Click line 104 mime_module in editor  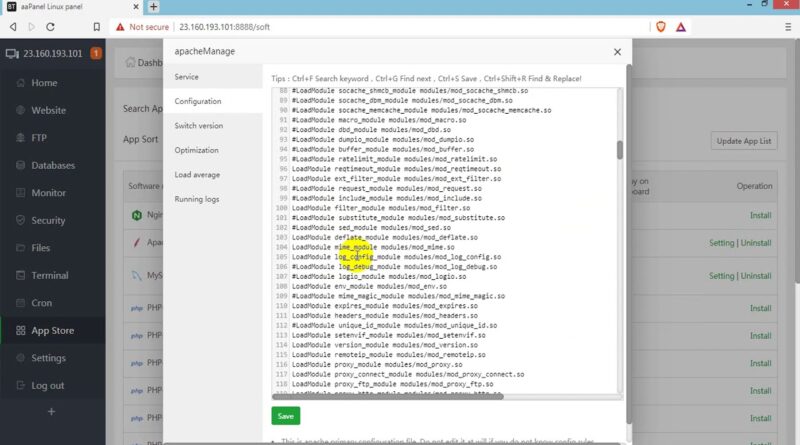coord(373,247)
